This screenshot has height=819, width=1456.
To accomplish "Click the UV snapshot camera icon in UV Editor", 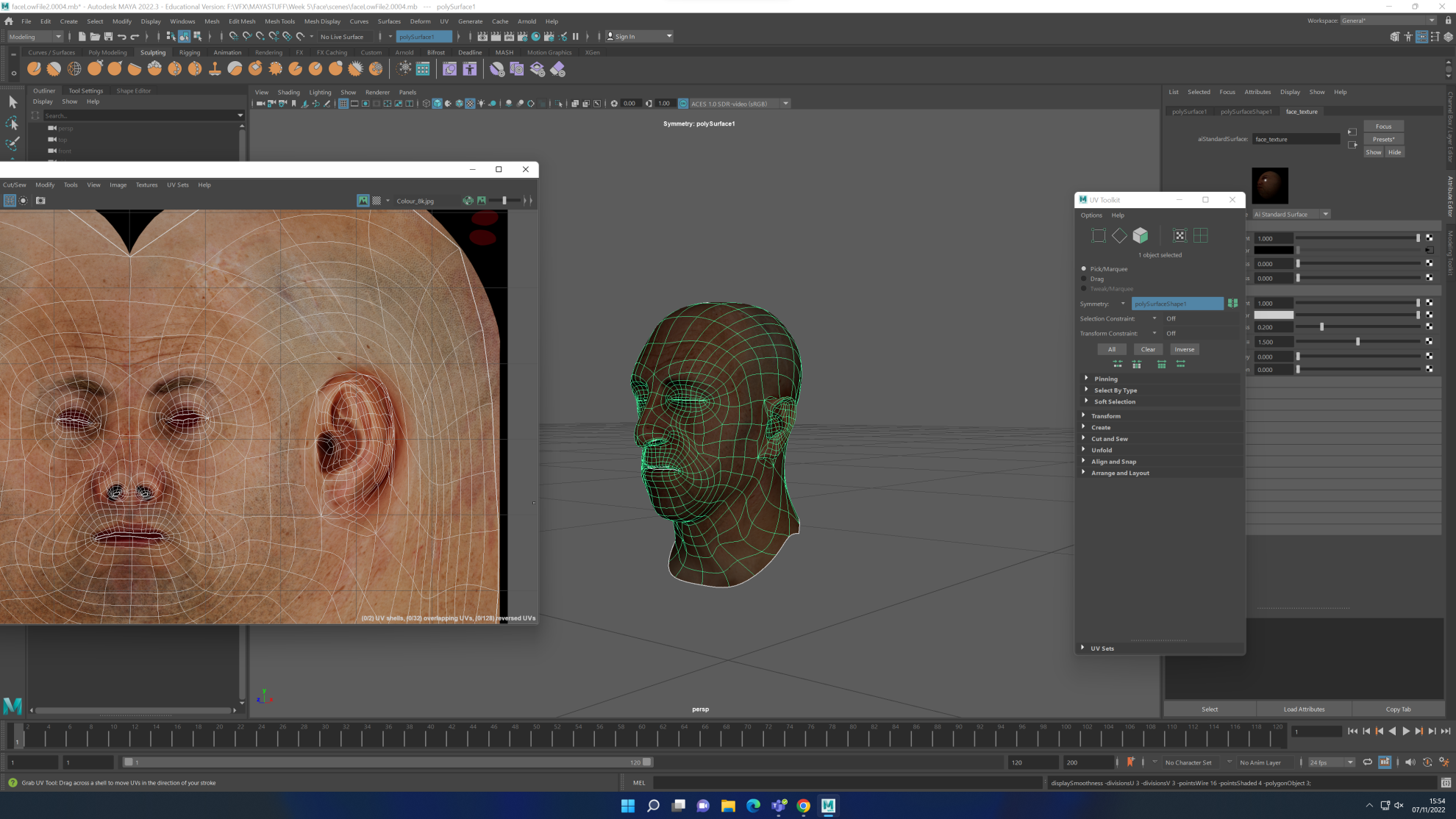I will click(40, 201).
